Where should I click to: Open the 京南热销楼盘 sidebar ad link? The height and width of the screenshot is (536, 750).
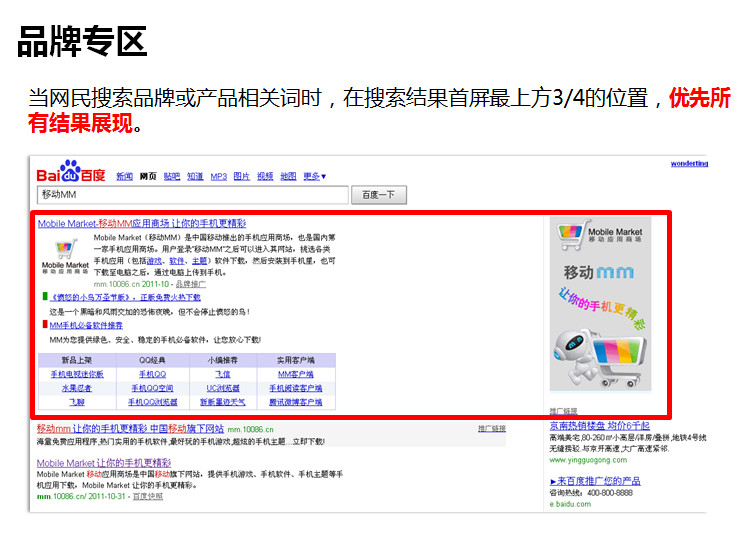coord(600,425)
